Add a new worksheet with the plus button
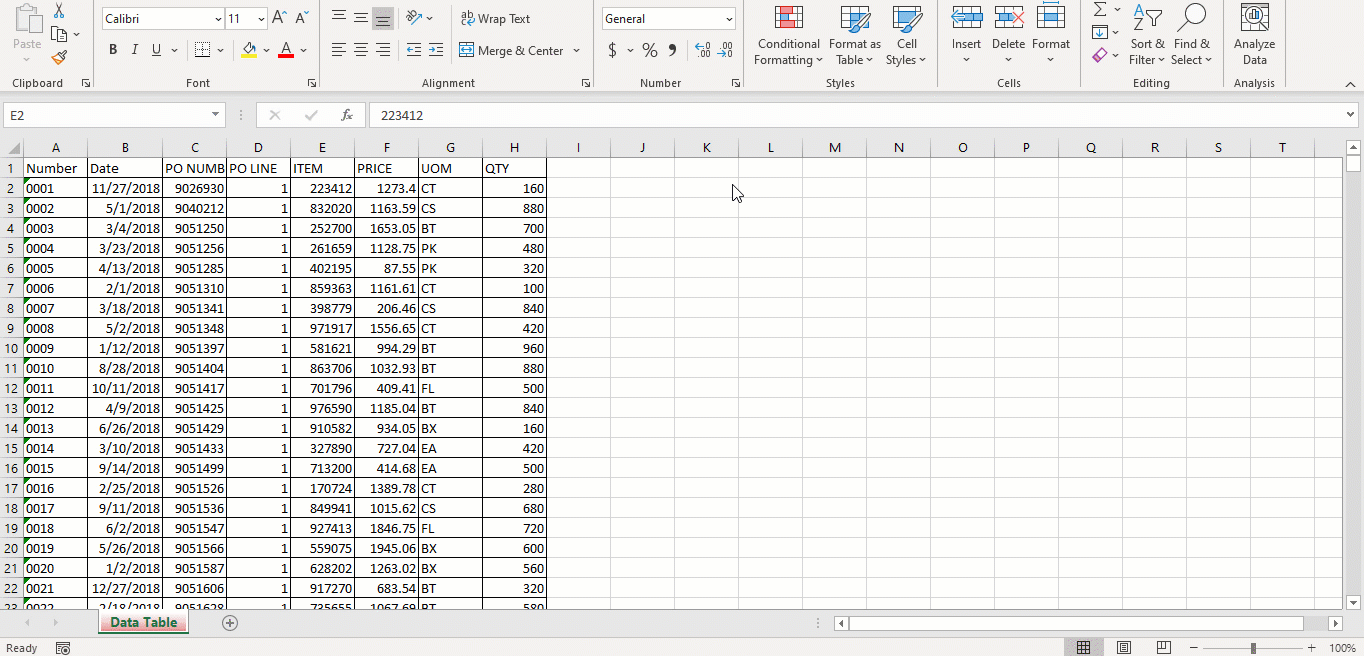This screenshot has height=656, width=1364. click(x=229, y=622)
